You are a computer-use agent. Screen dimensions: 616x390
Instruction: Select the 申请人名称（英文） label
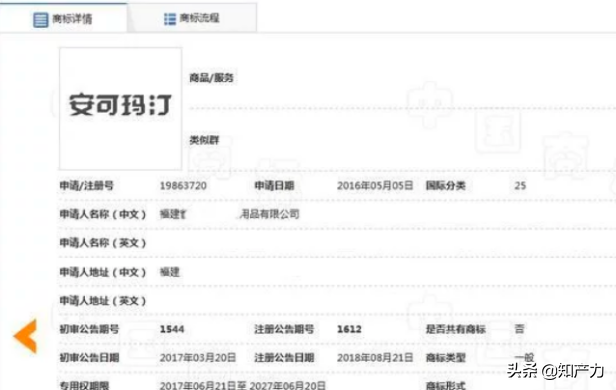point(103,243)
